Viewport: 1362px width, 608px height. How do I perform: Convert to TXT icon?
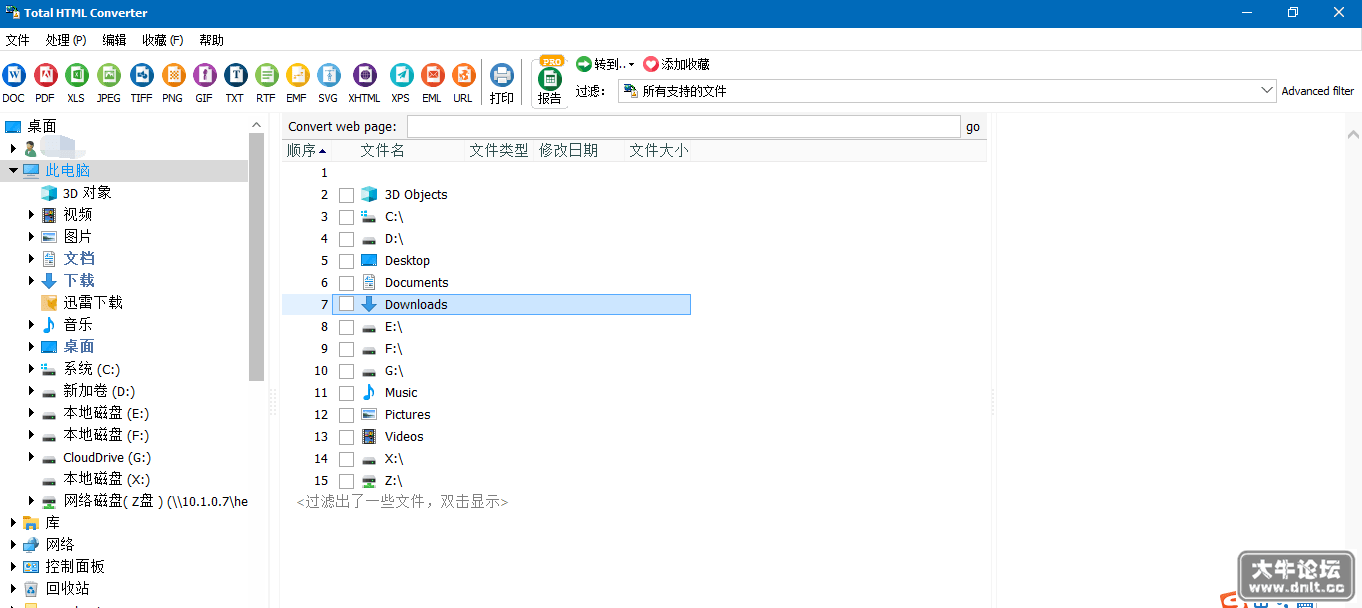point(235,75)
